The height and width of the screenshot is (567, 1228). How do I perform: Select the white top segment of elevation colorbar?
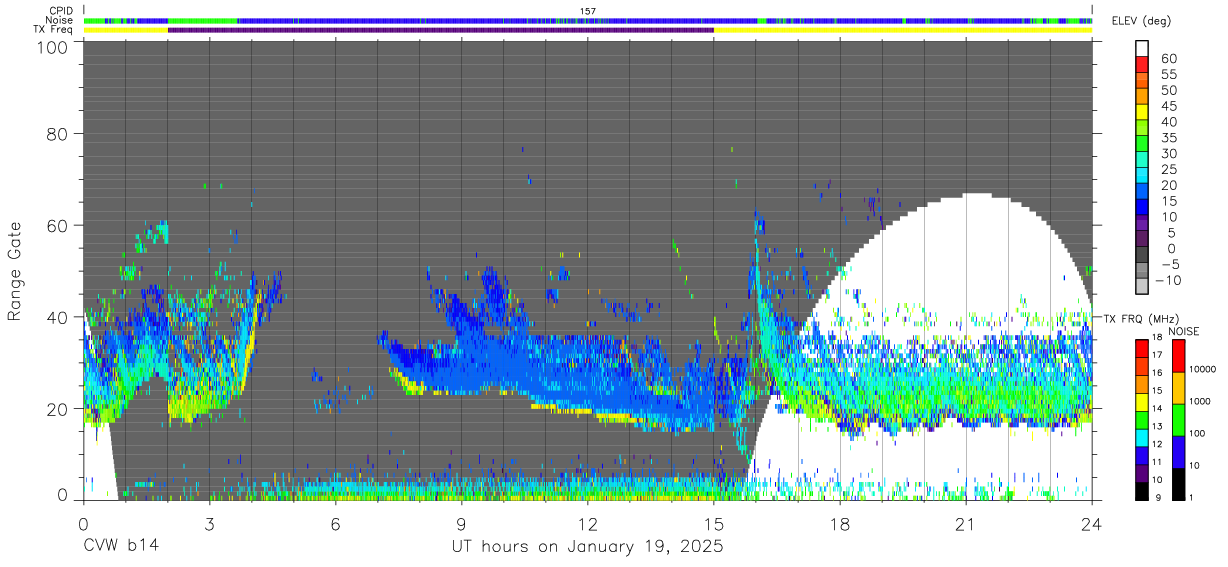coord(1142,48)
